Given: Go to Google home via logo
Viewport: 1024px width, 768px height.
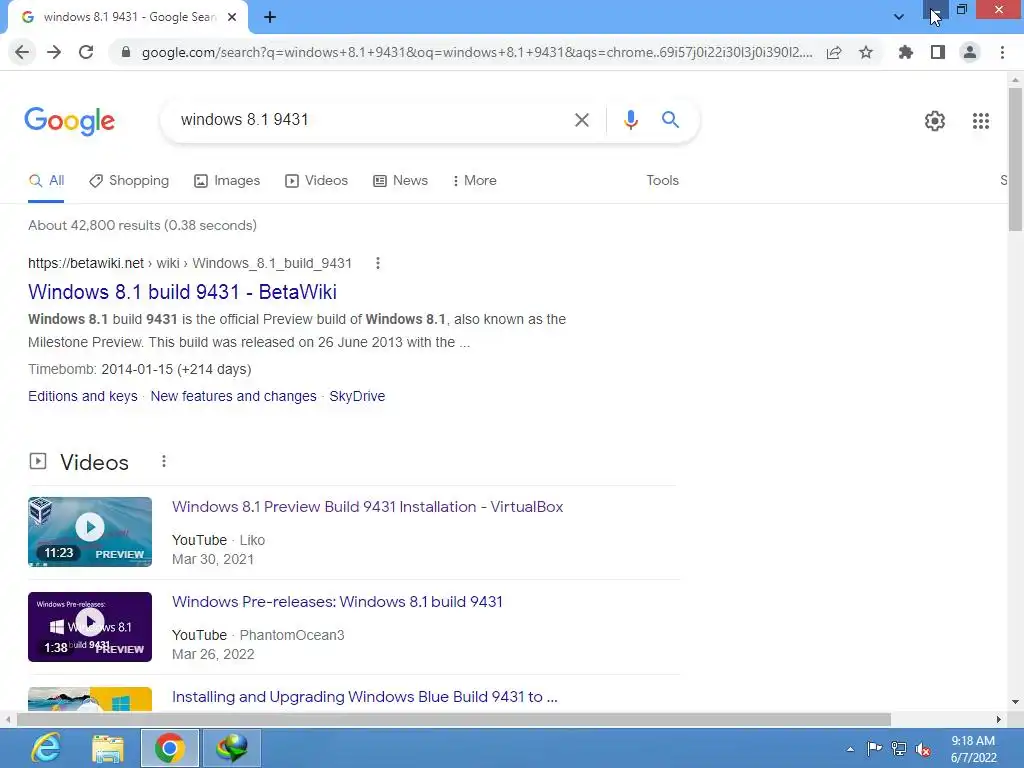Looking at the screenshot, I should point(70,121).
